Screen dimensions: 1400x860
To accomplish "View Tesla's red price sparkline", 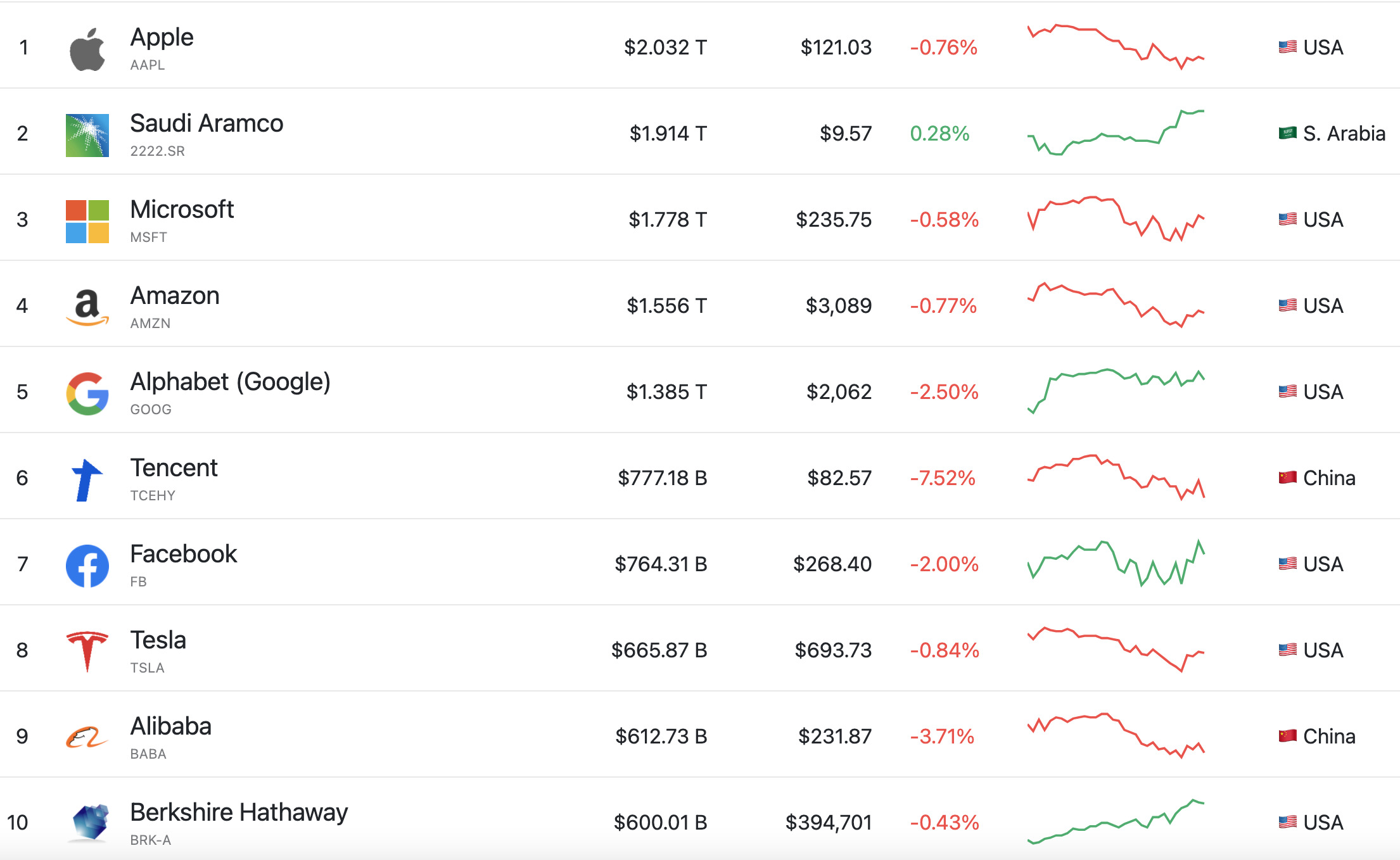I will [1116, 650].
